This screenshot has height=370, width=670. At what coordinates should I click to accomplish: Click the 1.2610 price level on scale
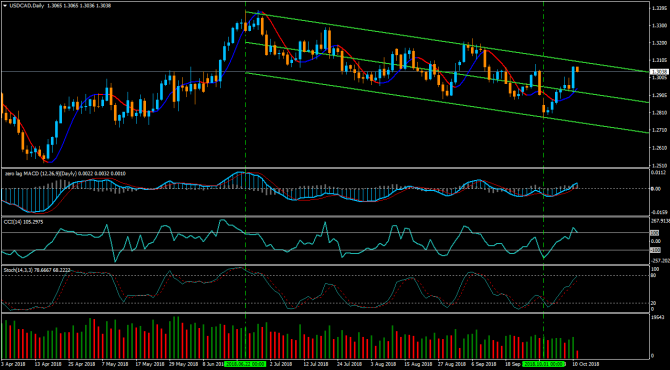point(658,147)
